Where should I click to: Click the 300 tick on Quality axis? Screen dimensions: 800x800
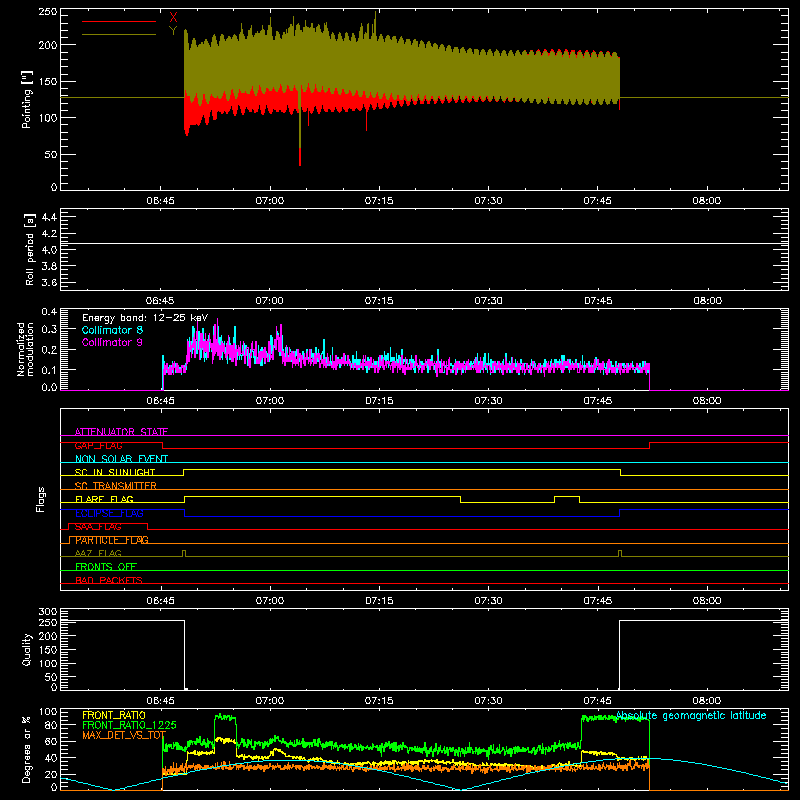pos(48,612)
